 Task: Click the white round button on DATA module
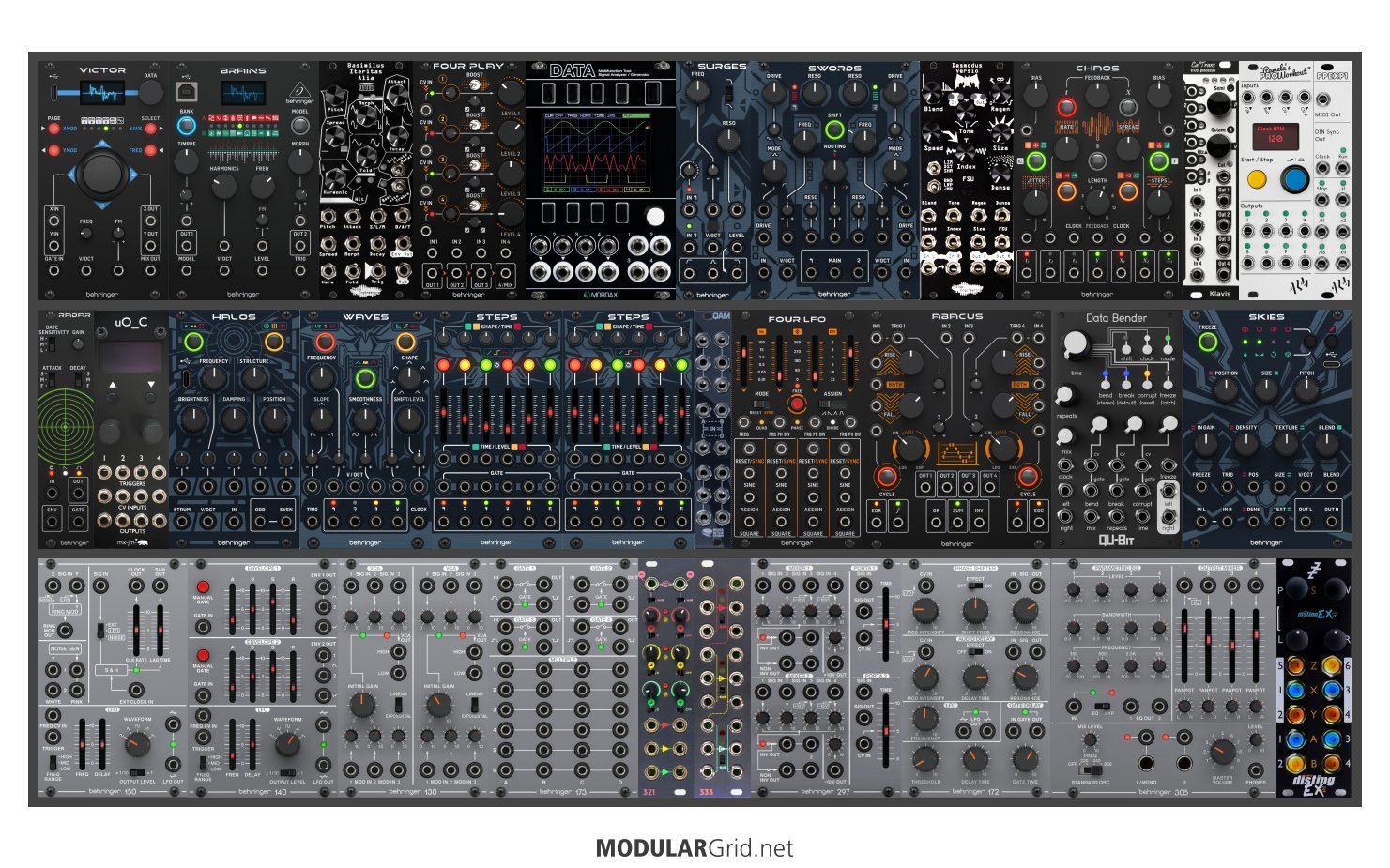pos(655,216)
